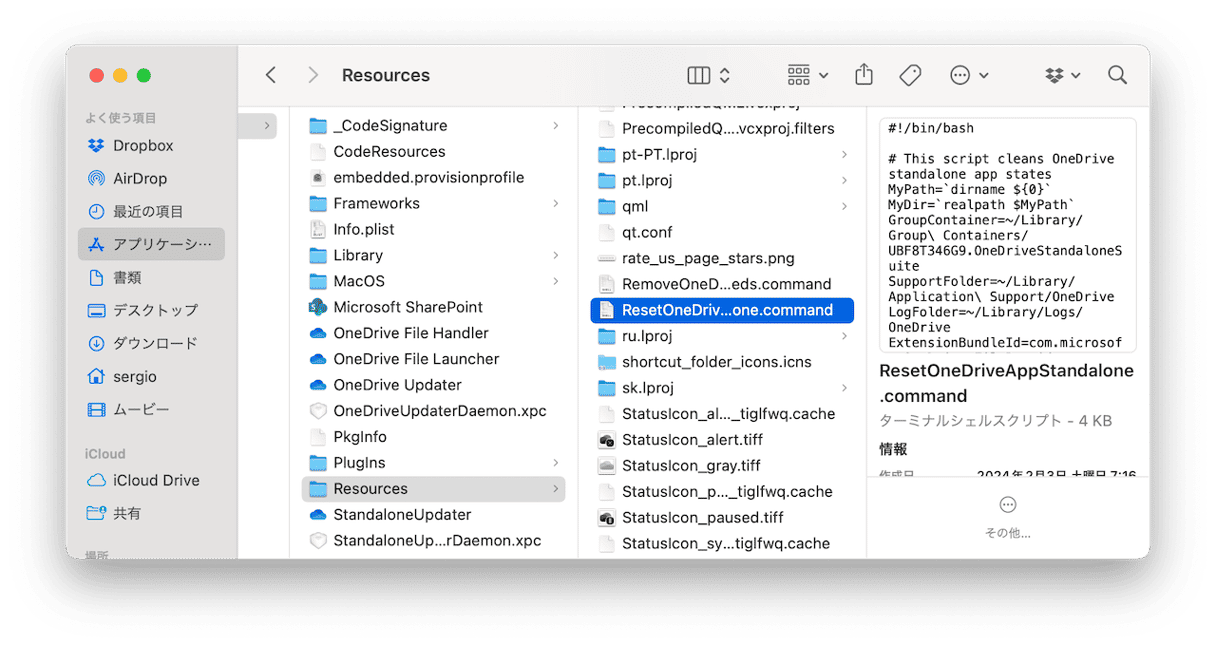
Task: Open Dropbox in the sidebar
Action: [x=151, y=145]
